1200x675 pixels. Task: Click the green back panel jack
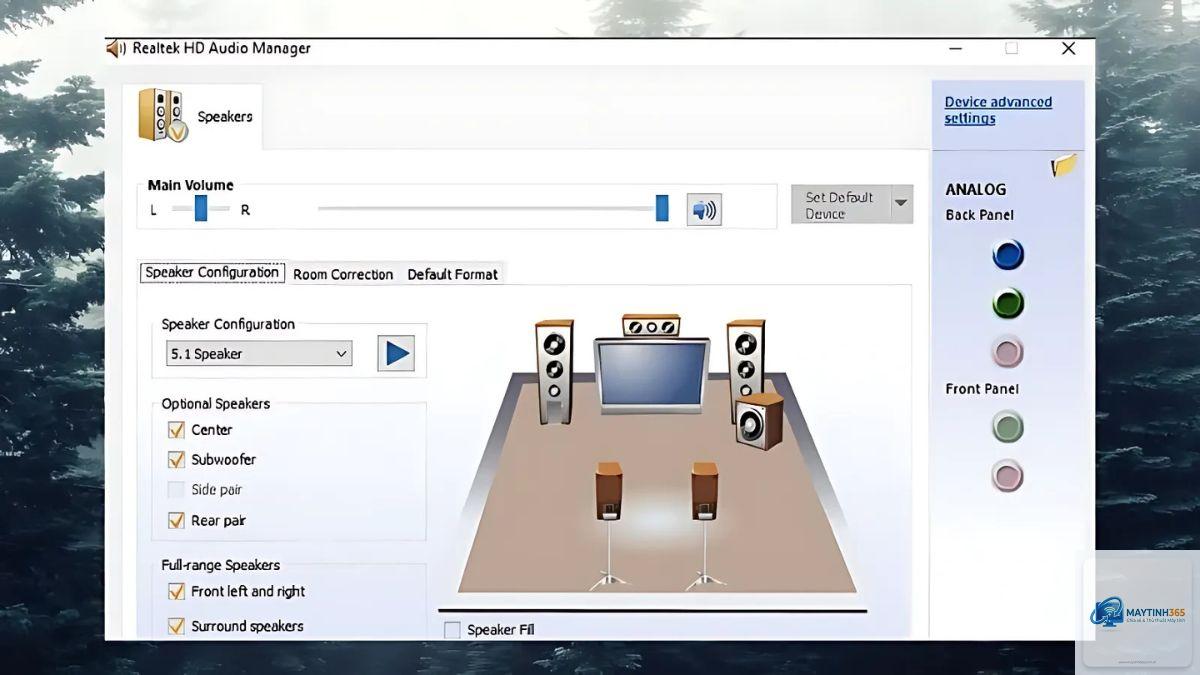[x=1008, y=304]
